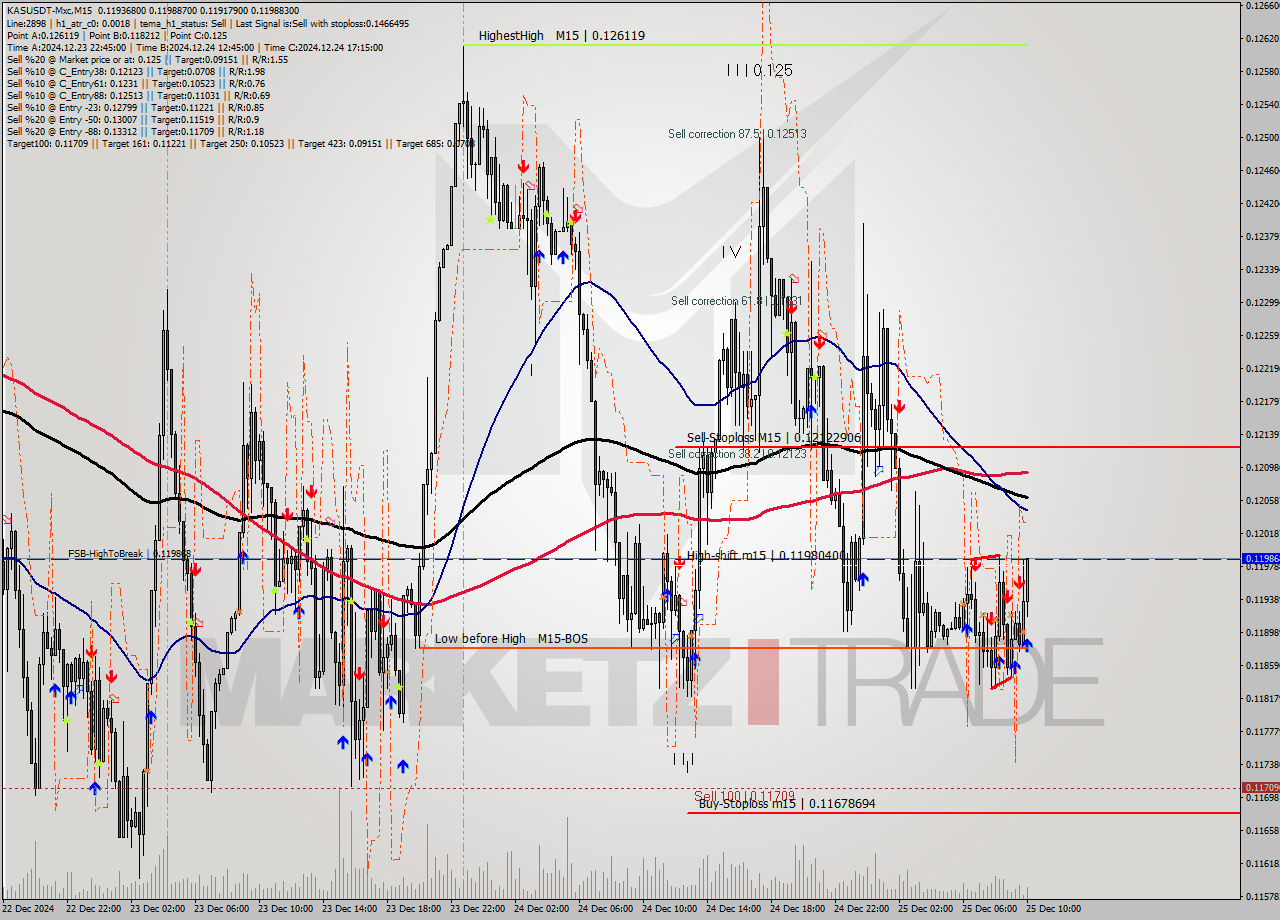Click the '23 Dec 18:00' time axis label
Viewport: 1280px width, 920px height.
point(414,909)
